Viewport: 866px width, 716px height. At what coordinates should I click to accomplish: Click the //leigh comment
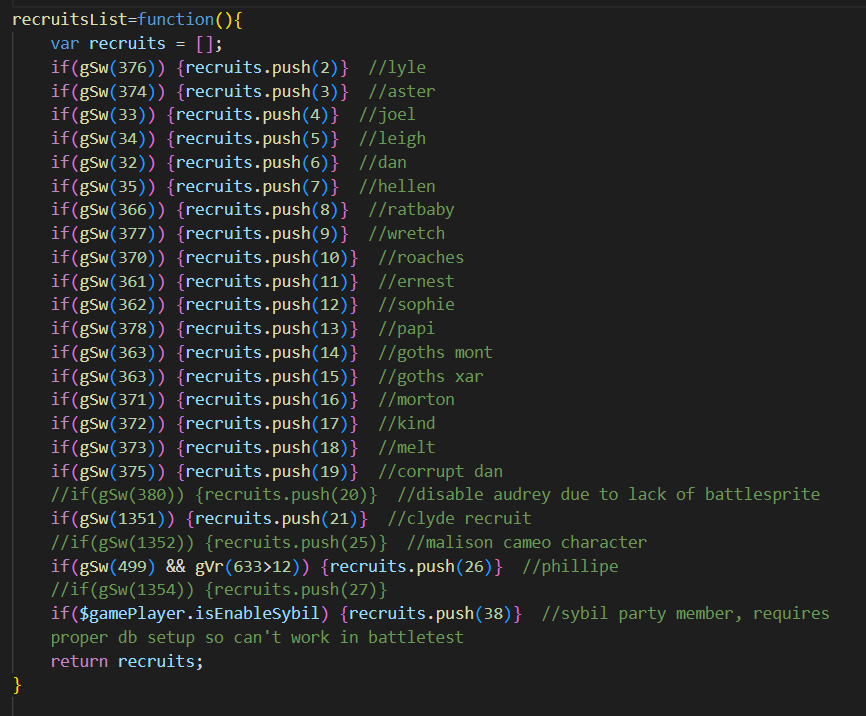click(x=392, y=138)
